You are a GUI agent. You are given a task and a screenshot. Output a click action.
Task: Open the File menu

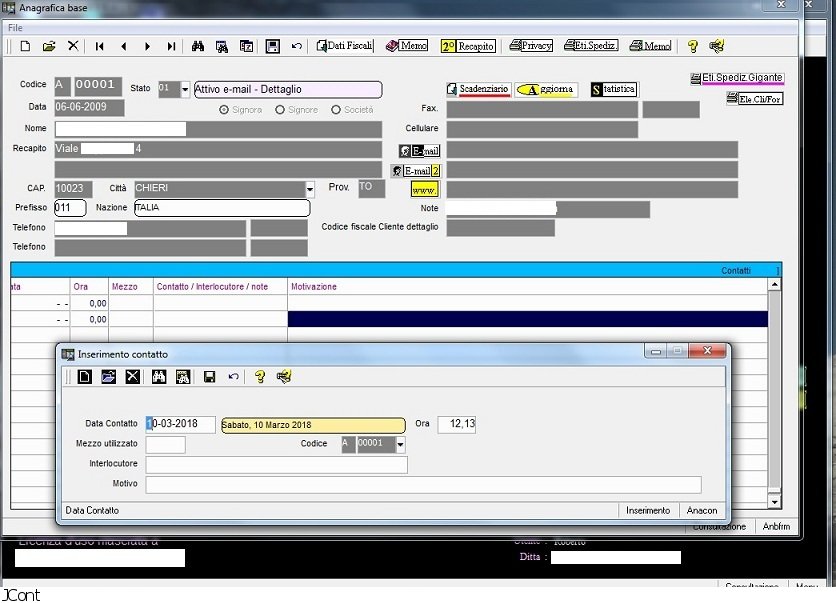point(15,28)
